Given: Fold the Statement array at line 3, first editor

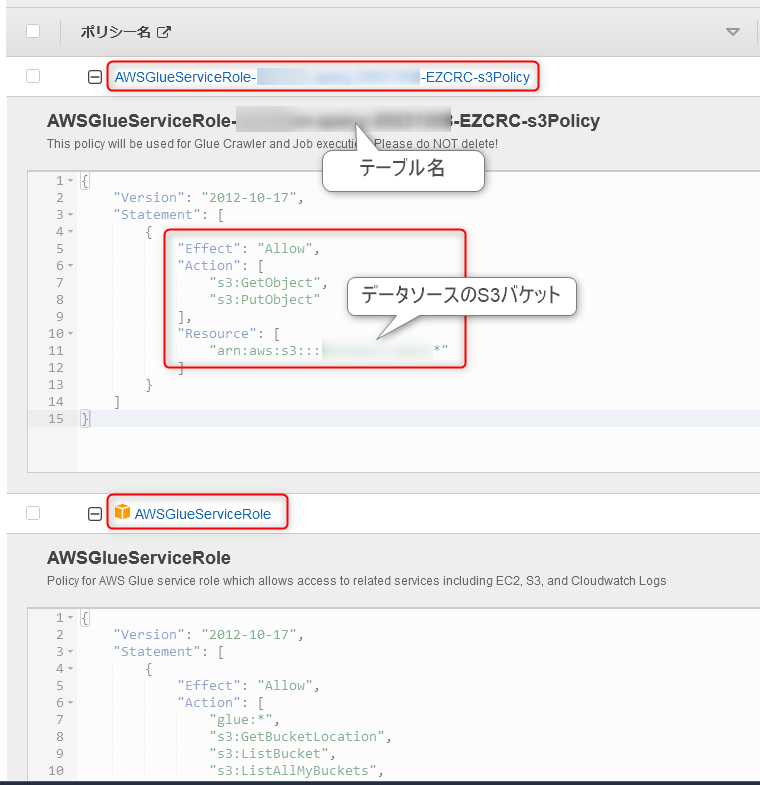Looking at the screenshot, I should click(71, 214).
